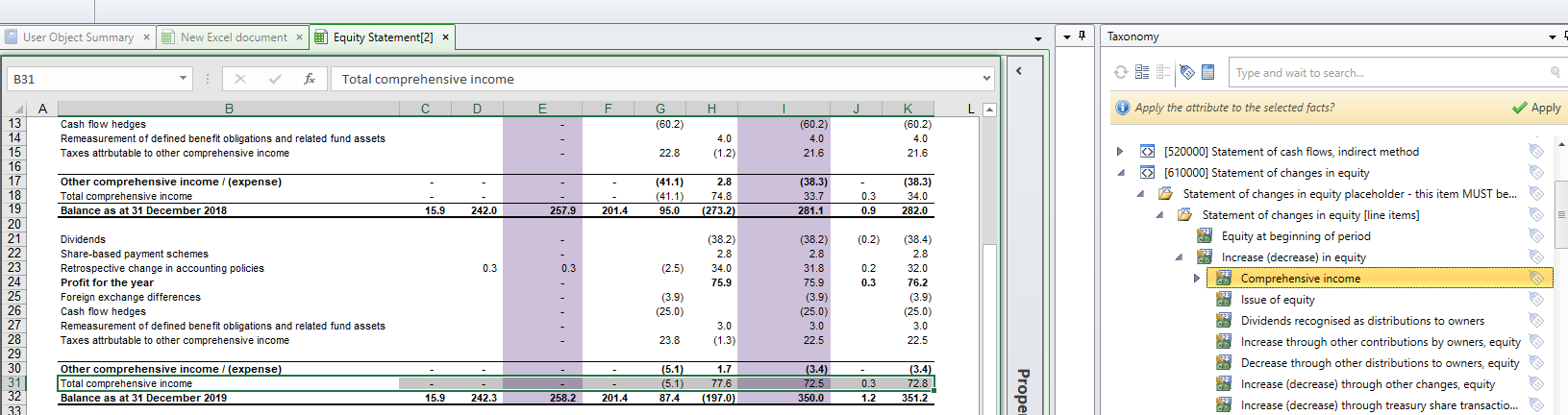Open the document tab list dropdown arrow
Screen dimensions: 1568x415
pos(1038,38)
